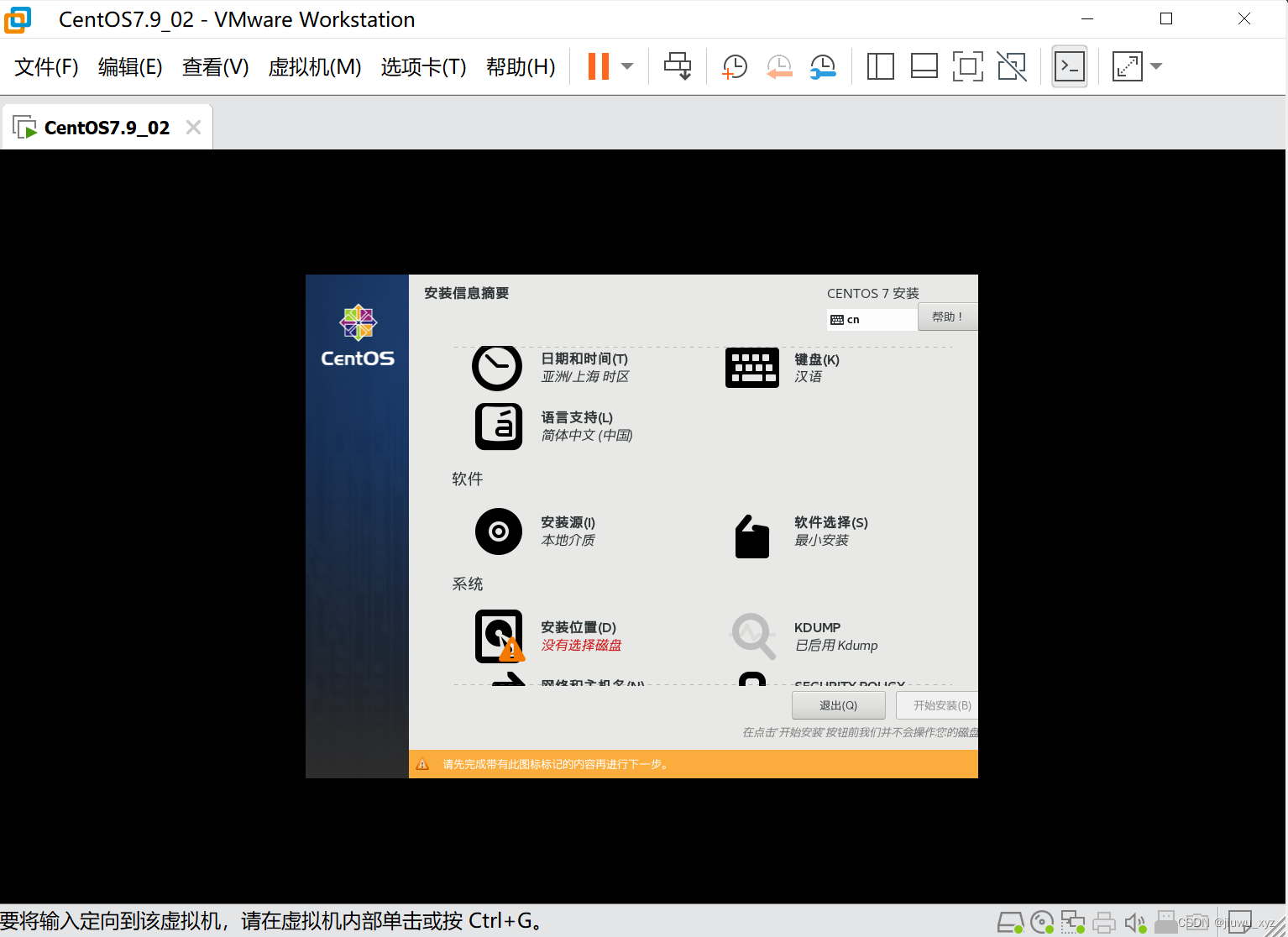Click Send Ctrl+Alt+Del toolbar icon

[x=678, y=66]
